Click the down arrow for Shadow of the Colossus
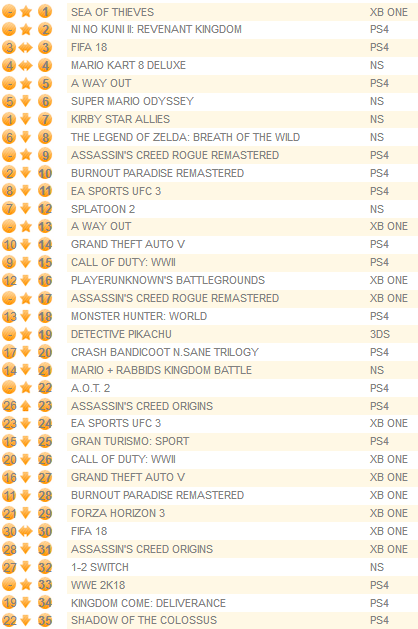This screenshot has height=629, width=418. [x=26, y=621]
